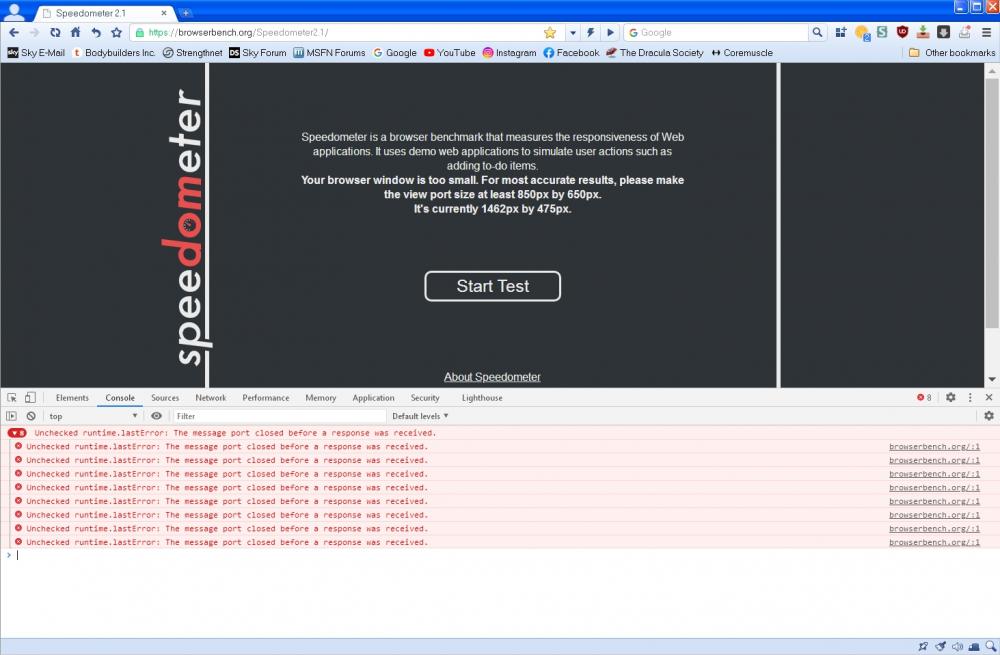Switch to the Lighthouse tab
This screenshot has width=1000, height=655.
(482, 397)
